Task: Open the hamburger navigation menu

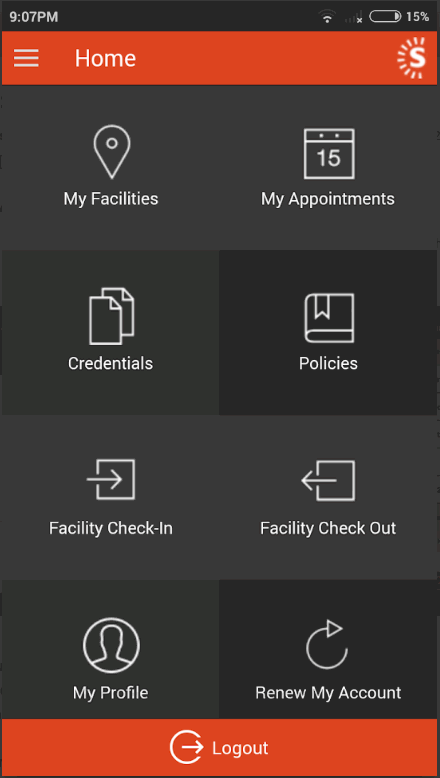Action: (x=26, y=58)
